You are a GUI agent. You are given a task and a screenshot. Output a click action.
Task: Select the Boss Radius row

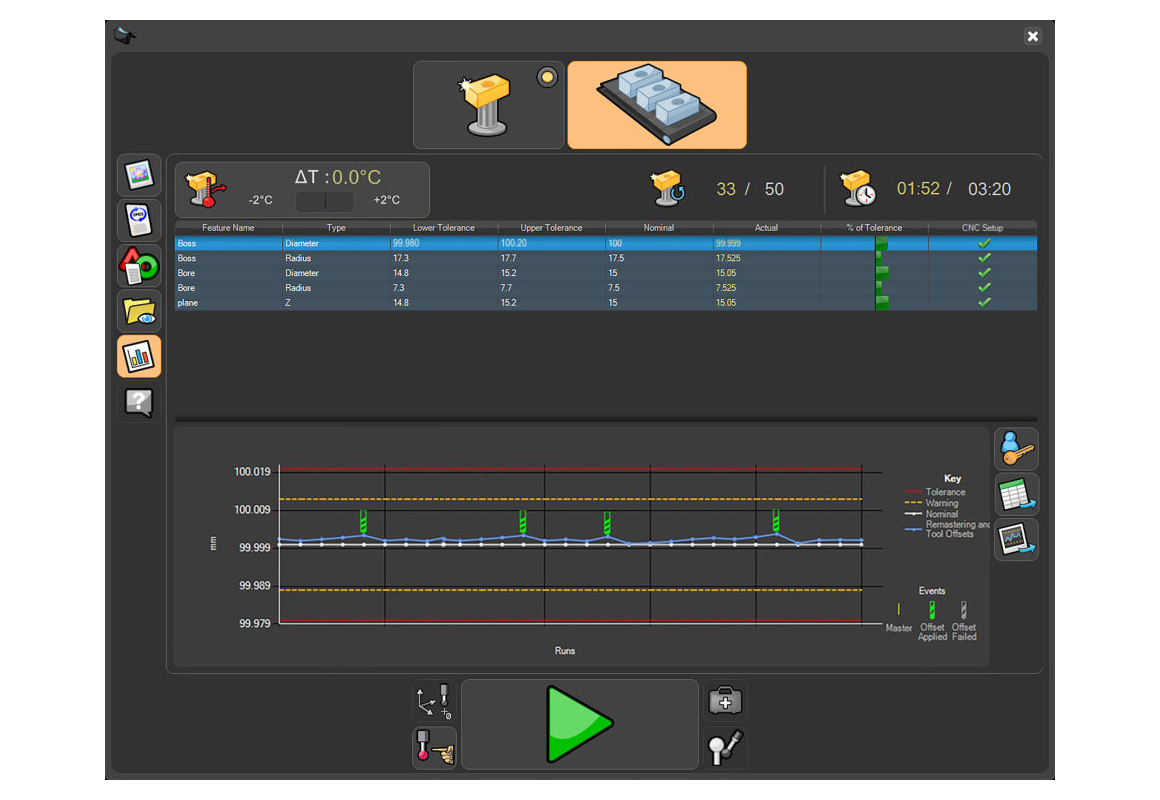tap(605, 258)
